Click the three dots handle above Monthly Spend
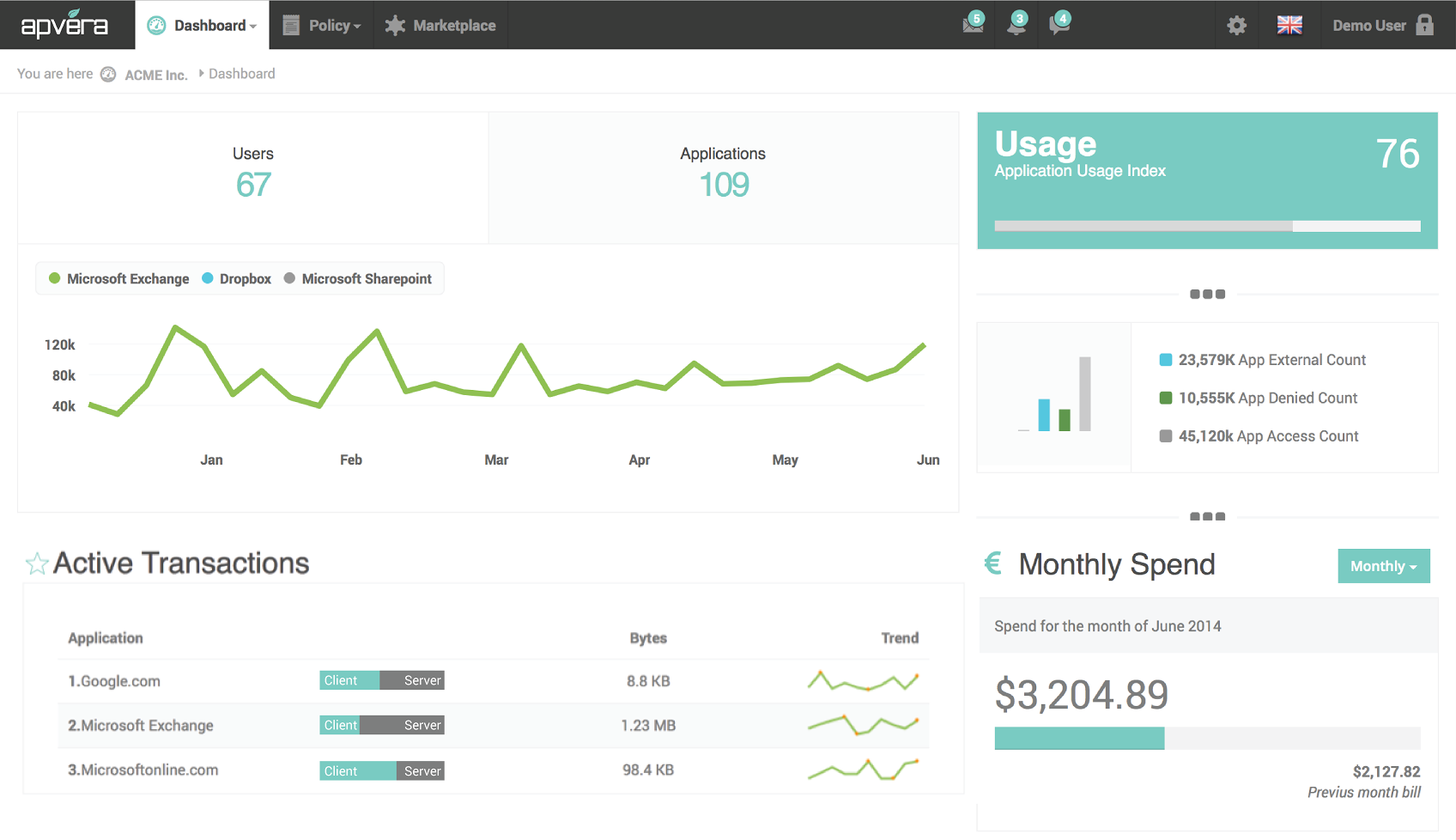 click(x=1207, y=516)
